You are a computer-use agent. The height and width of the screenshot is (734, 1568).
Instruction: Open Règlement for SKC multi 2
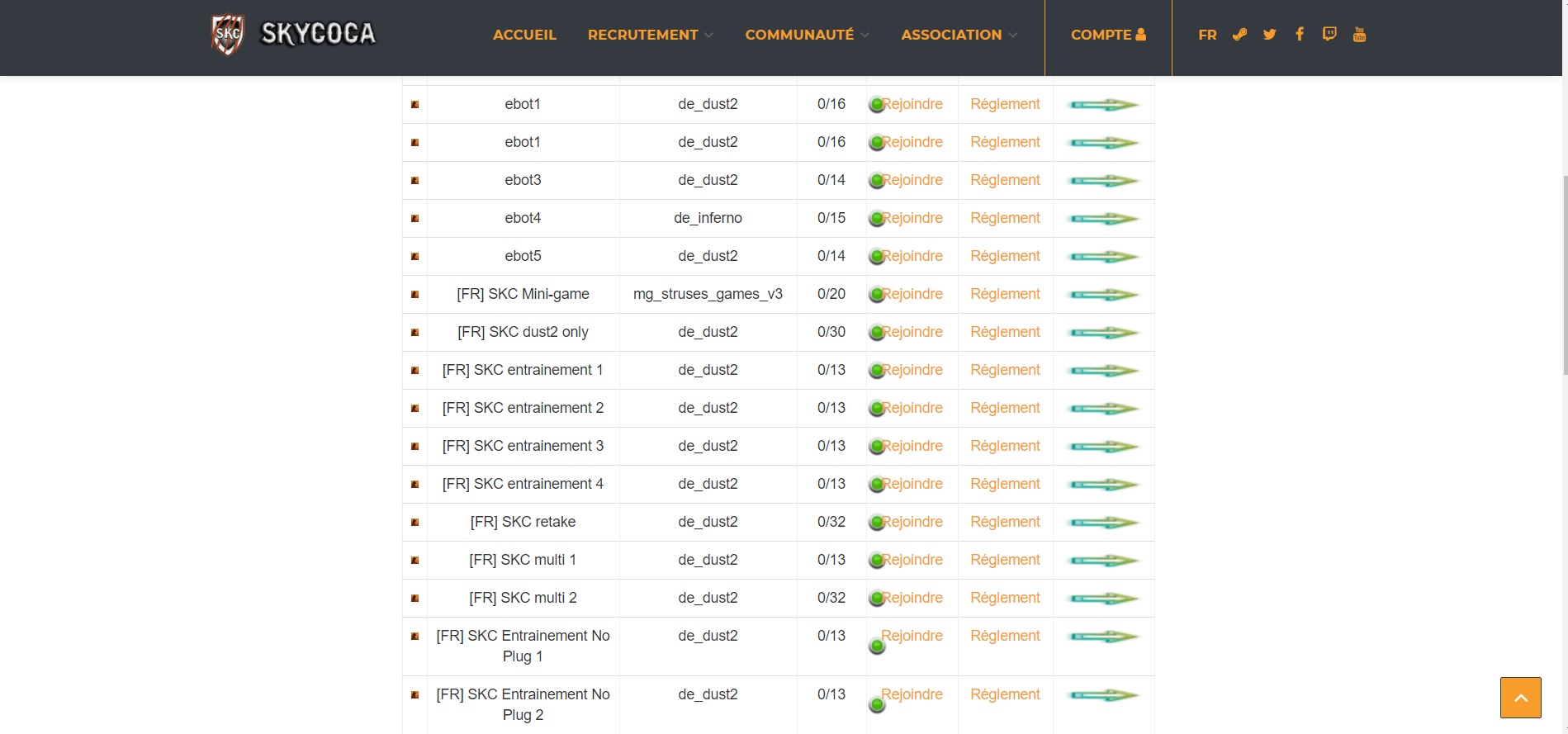1005,598
